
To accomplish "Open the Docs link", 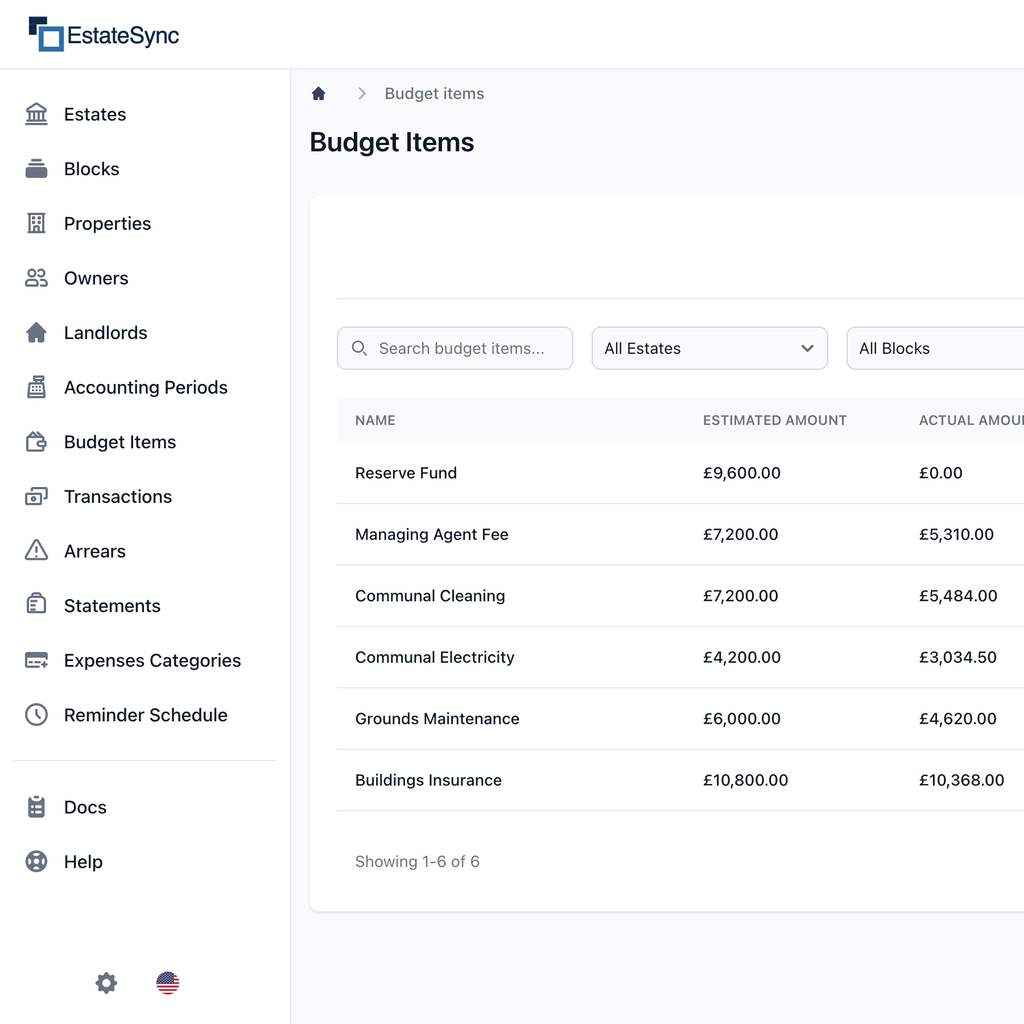I will [86, 808].
